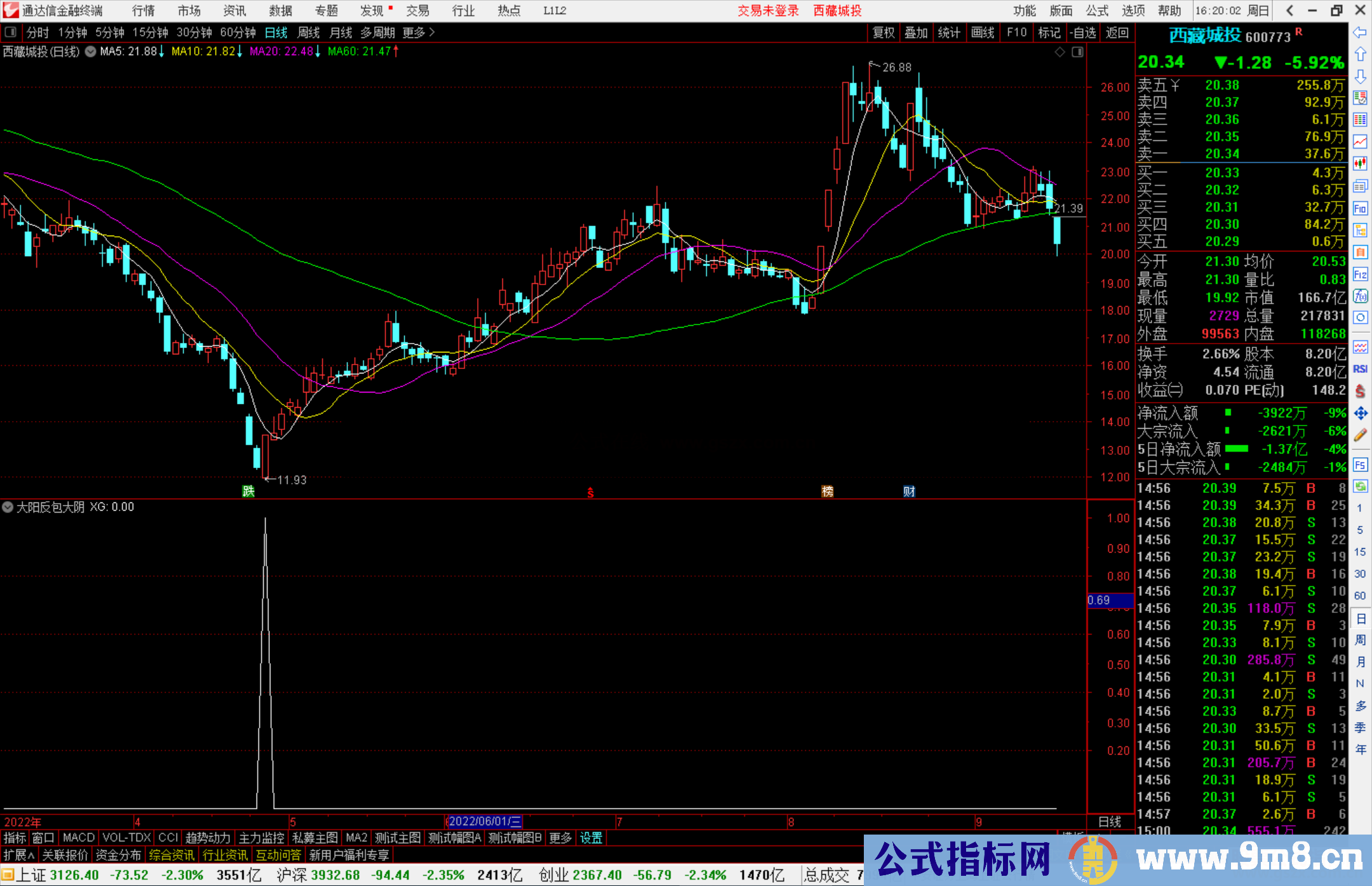Open the 更多 indicator list in bottom bar
1372x886 pixels.
coord(560,838)
